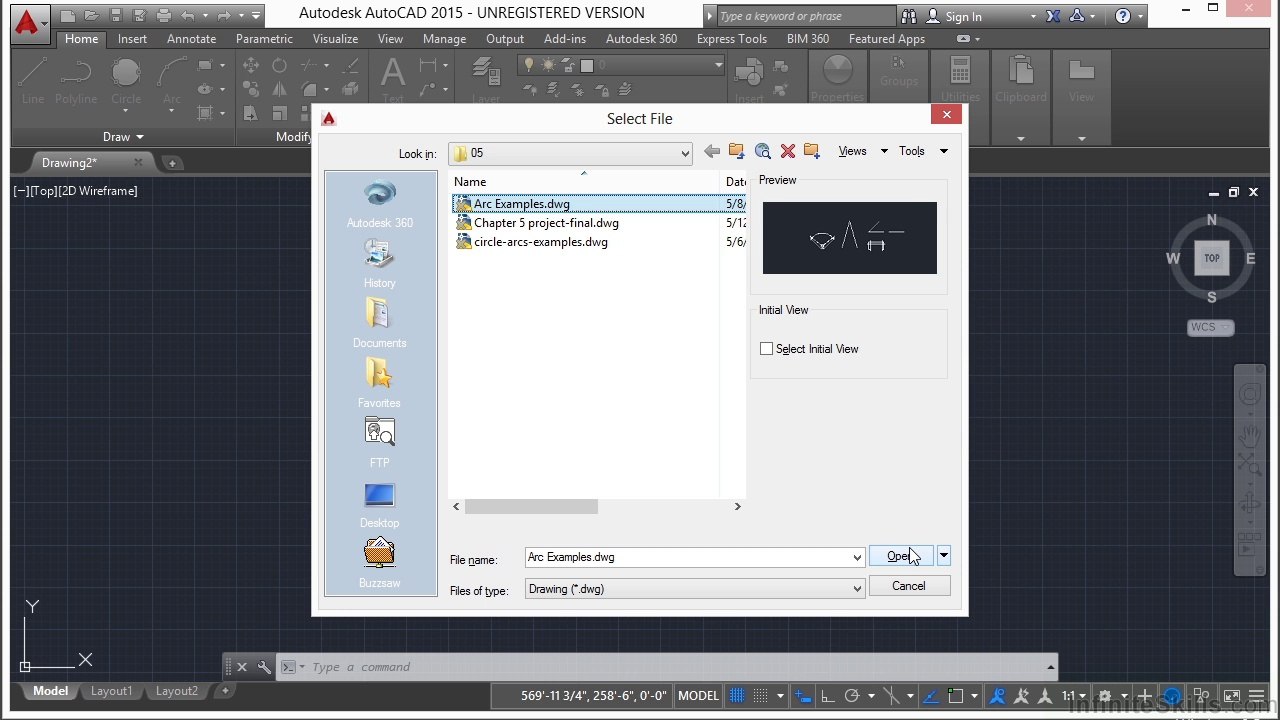Switch to the Insert ribbon tab

[x=132, y=39]
